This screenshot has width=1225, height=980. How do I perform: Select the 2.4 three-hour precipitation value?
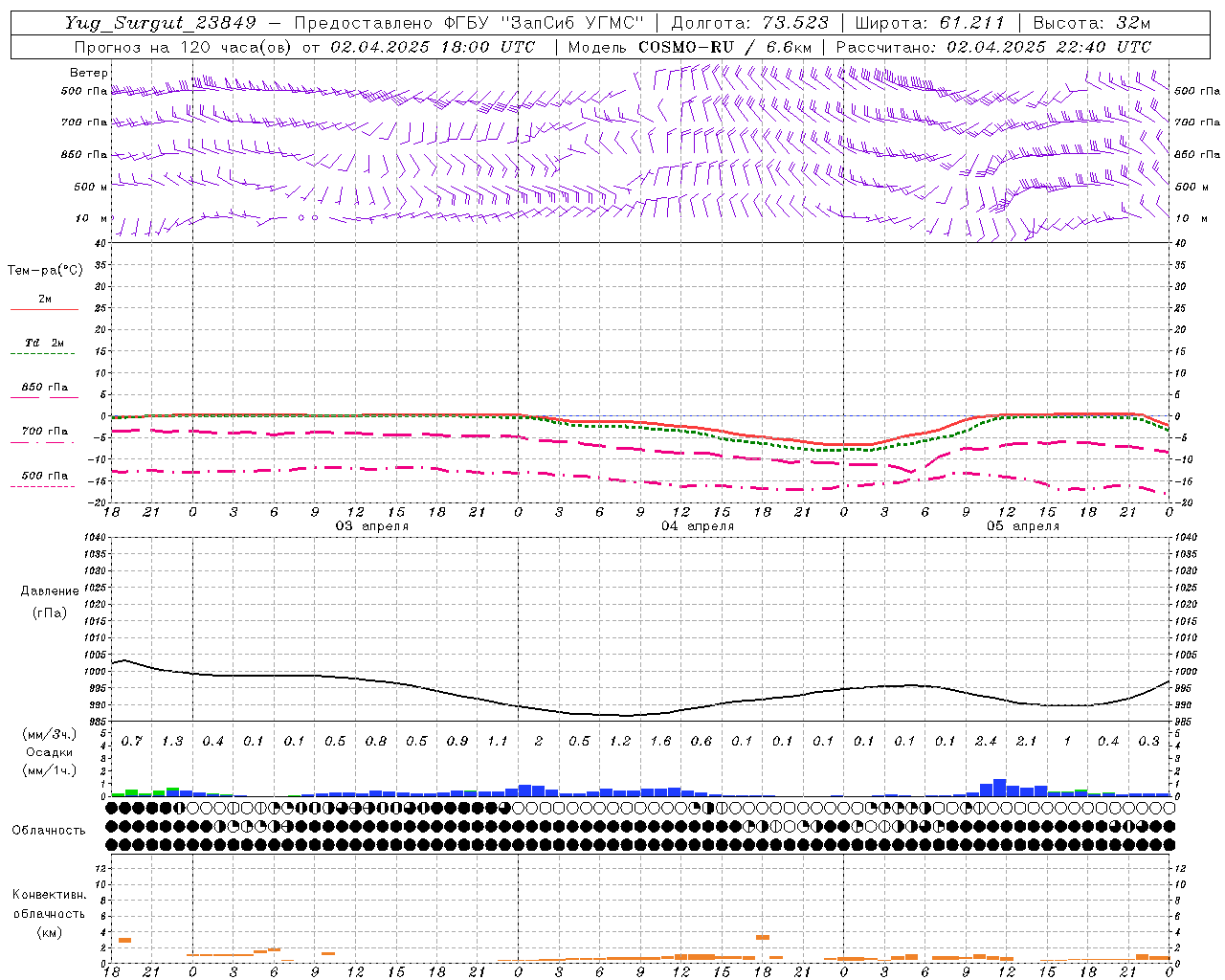click(x=986, y=742)
